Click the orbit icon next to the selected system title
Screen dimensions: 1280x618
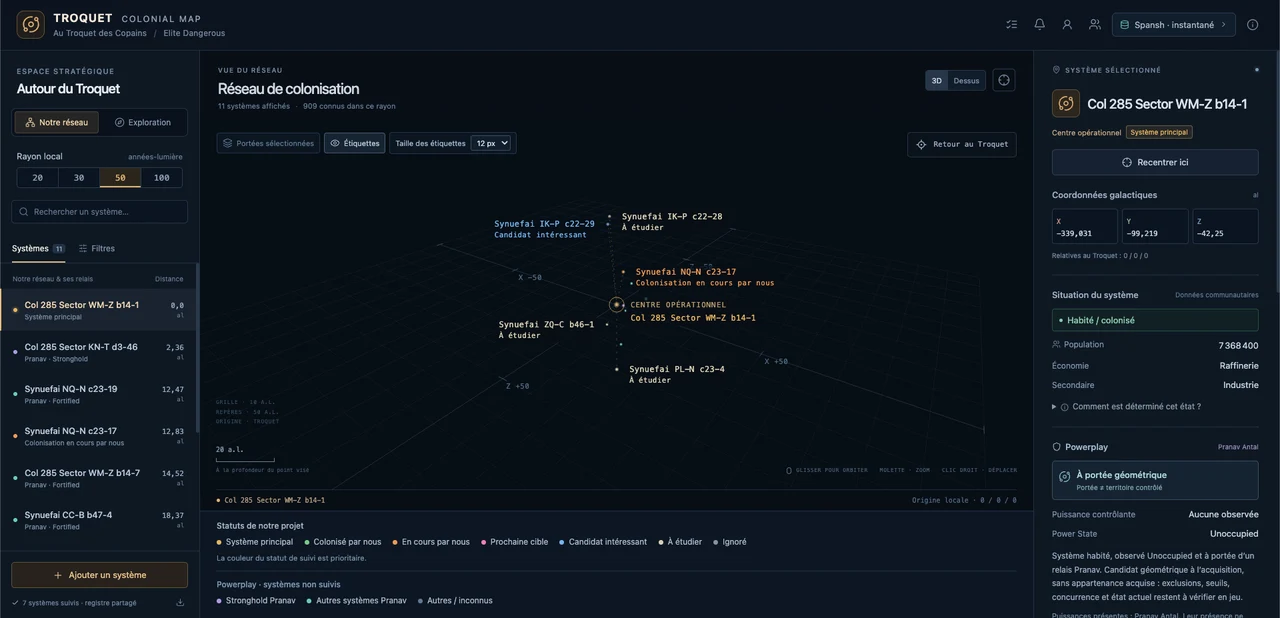click(x=1066, y=104)
